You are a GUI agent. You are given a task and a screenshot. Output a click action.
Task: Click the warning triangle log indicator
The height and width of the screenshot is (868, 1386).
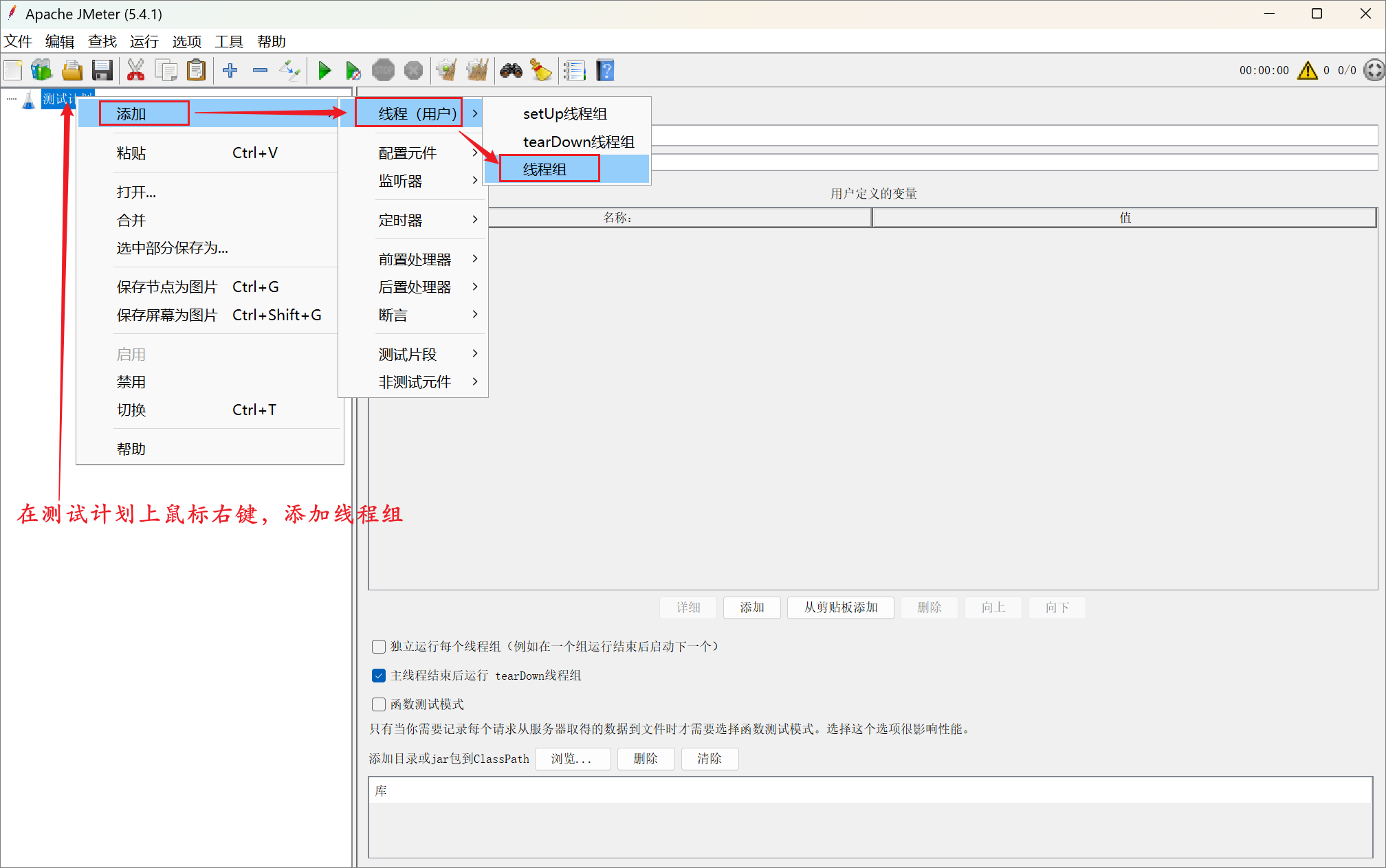pos(1307,70)
